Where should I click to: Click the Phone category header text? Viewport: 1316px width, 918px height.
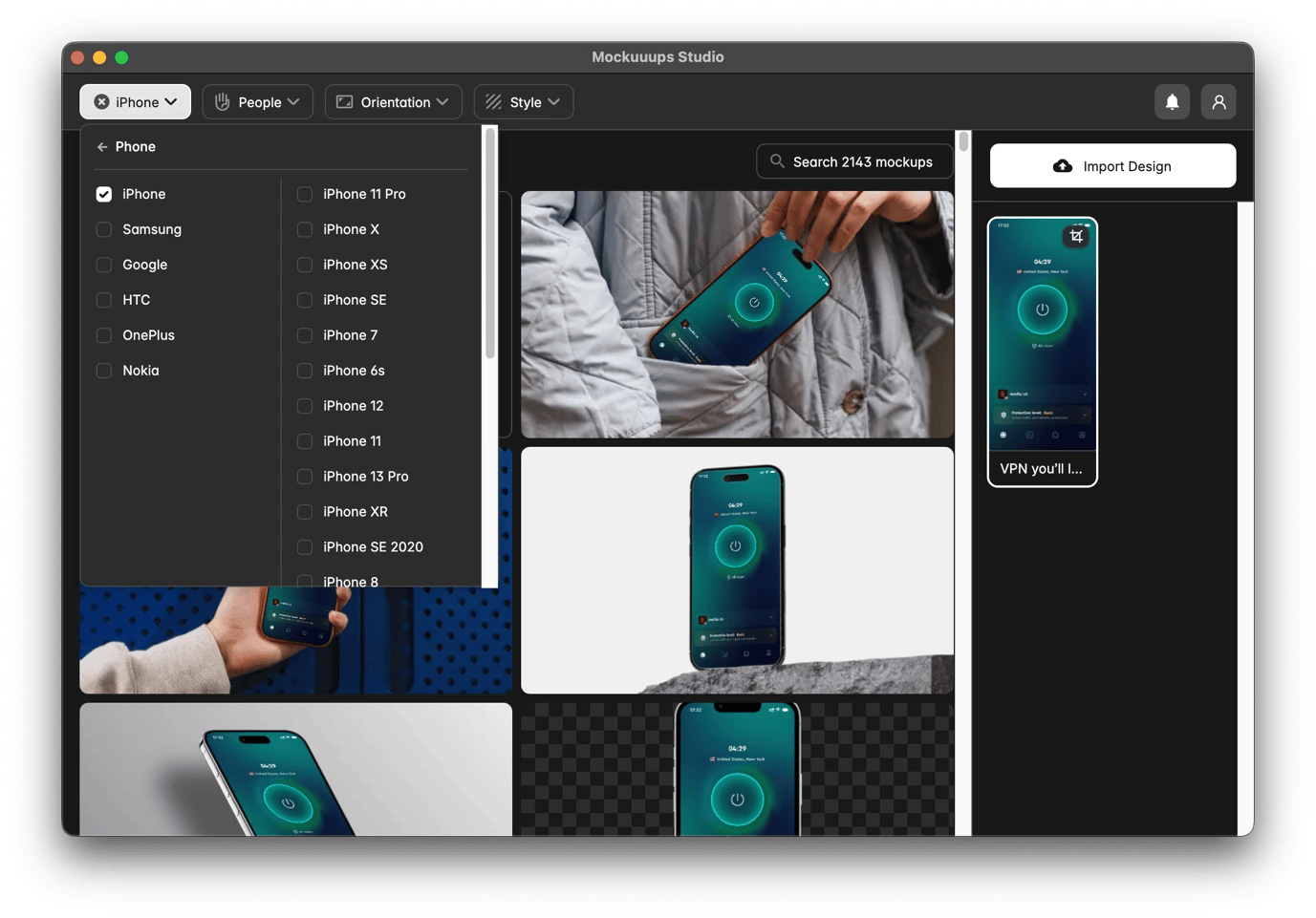coord(136,147)
